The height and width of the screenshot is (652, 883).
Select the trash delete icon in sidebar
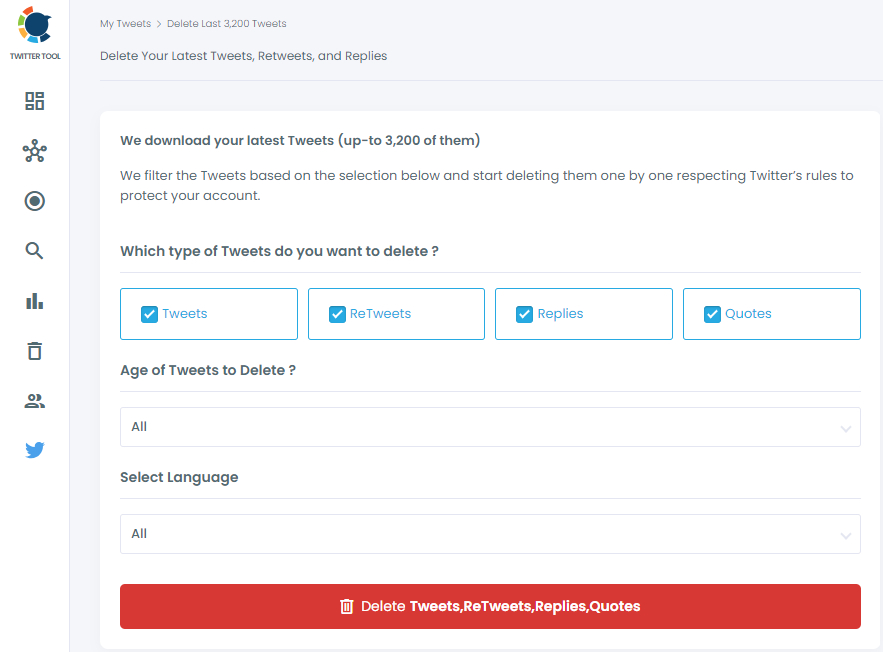[34, 351]
